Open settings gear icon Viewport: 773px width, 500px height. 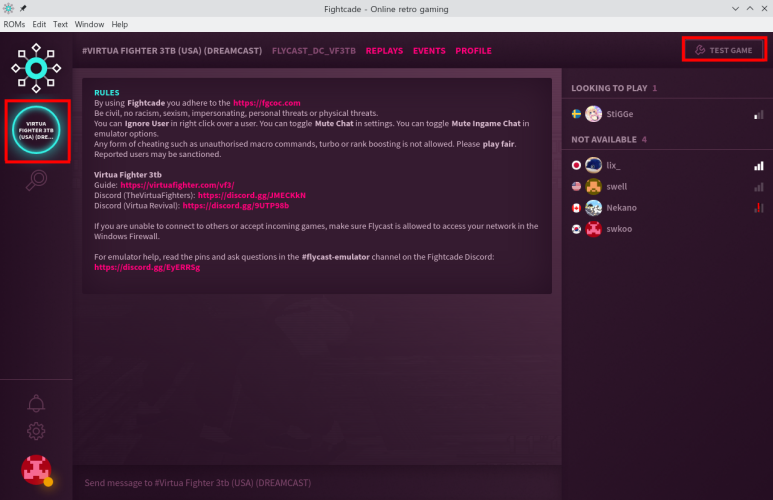click(36, 431)
